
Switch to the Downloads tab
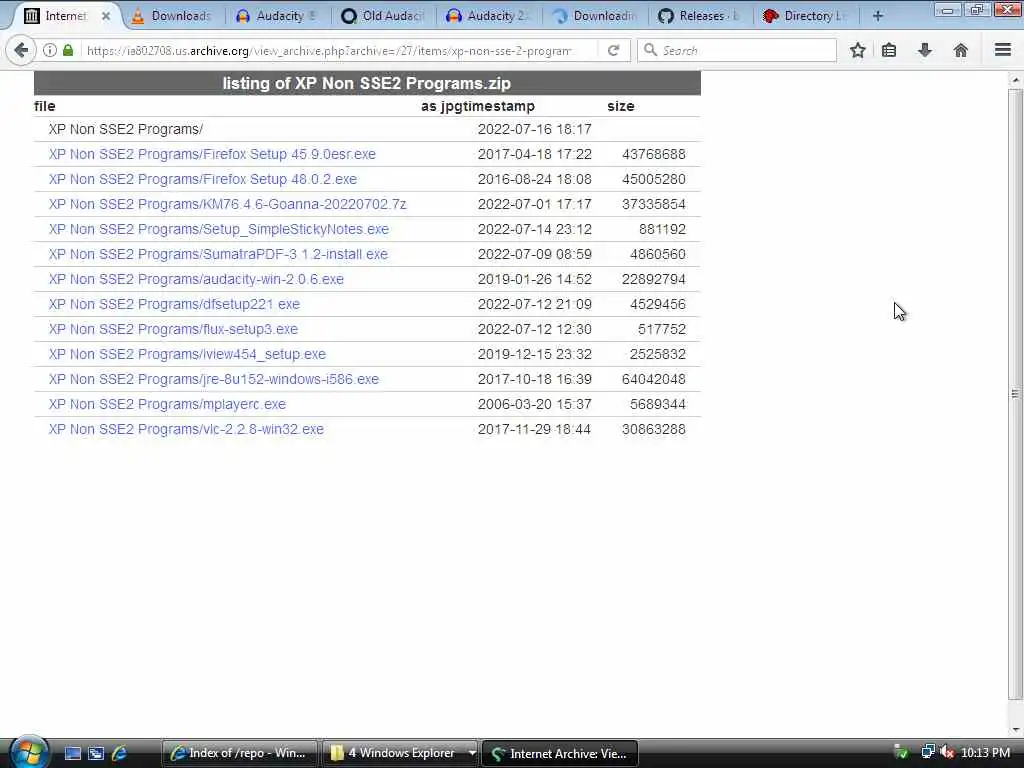pyautogui.click(x=172, y=16)
